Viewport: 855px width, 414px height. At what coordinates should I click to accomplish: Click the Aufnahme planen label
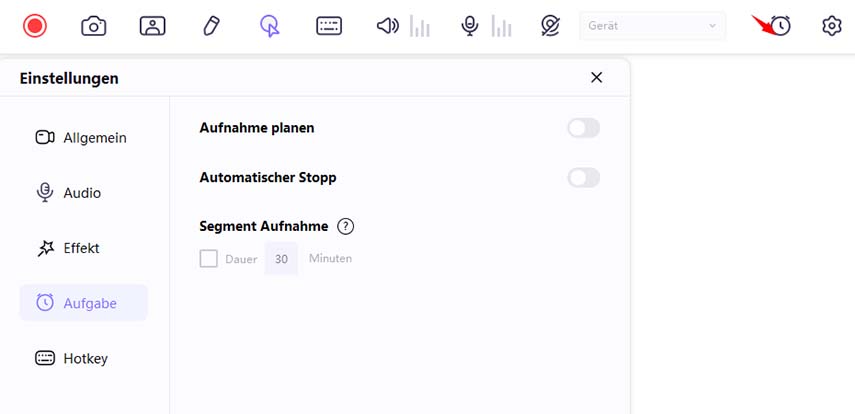click(x=257, y=128)
